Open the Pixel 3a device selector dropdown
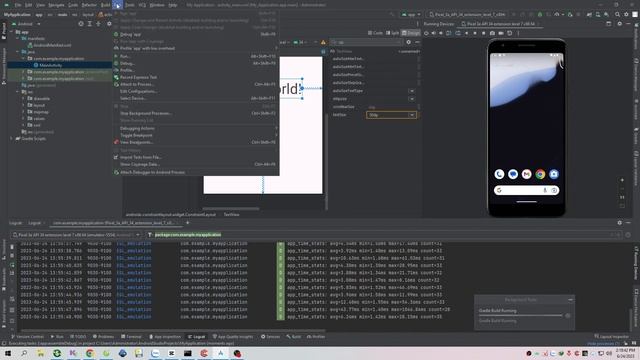The image size is (640, 360). tap(468, 14)
